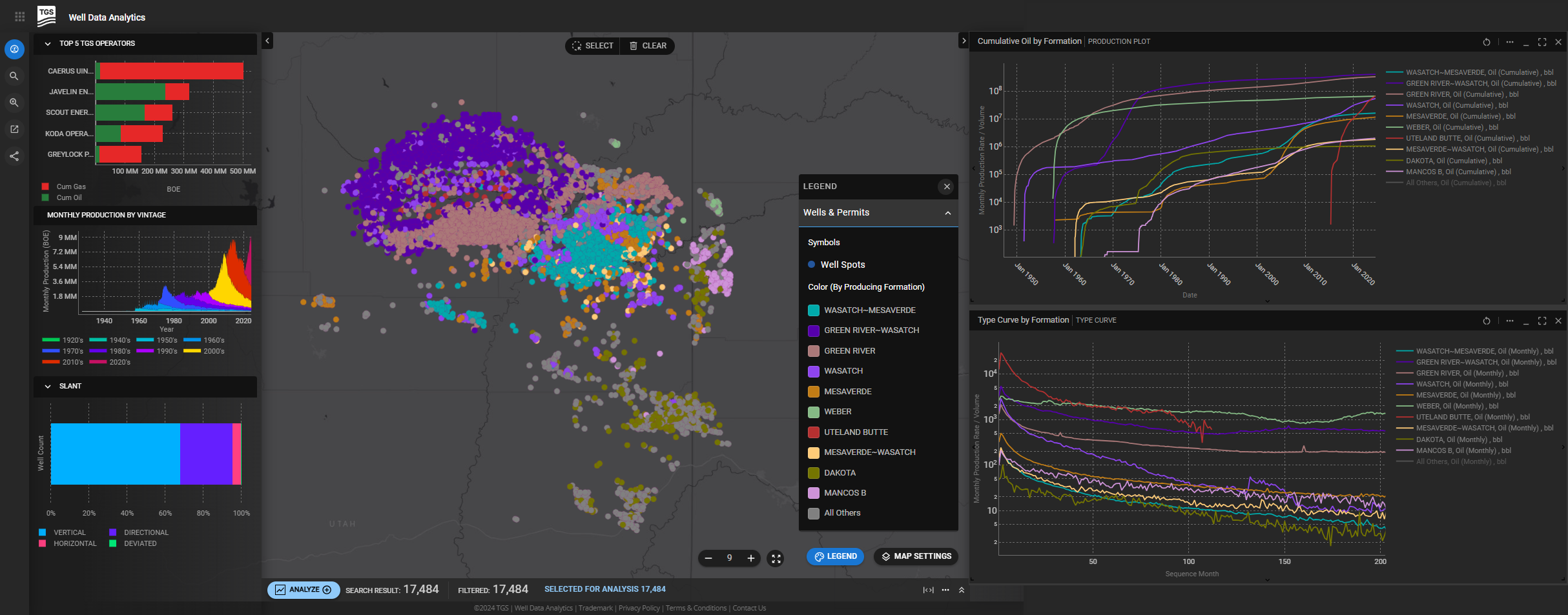The image size is (1568, 615).
Task: Click the UTELAND BUTTE color swatch
Action: [813, 432]
